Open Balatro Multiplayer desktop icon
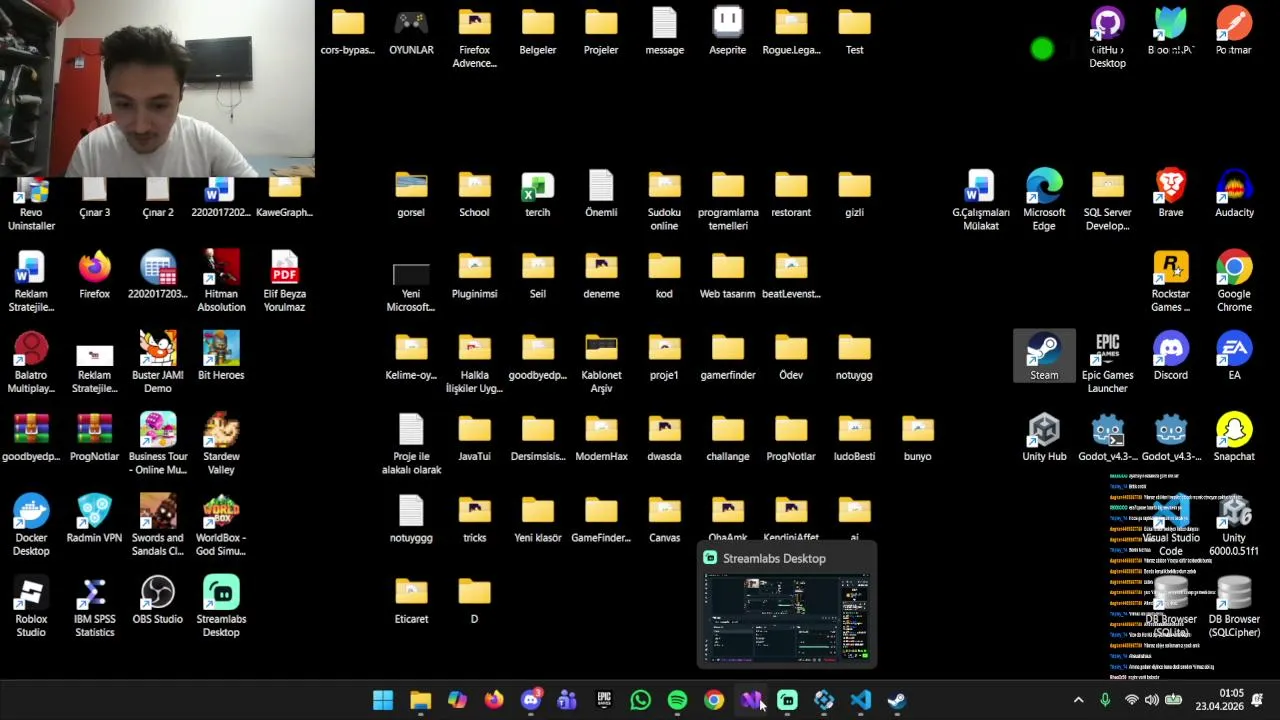 coord(31,362)
